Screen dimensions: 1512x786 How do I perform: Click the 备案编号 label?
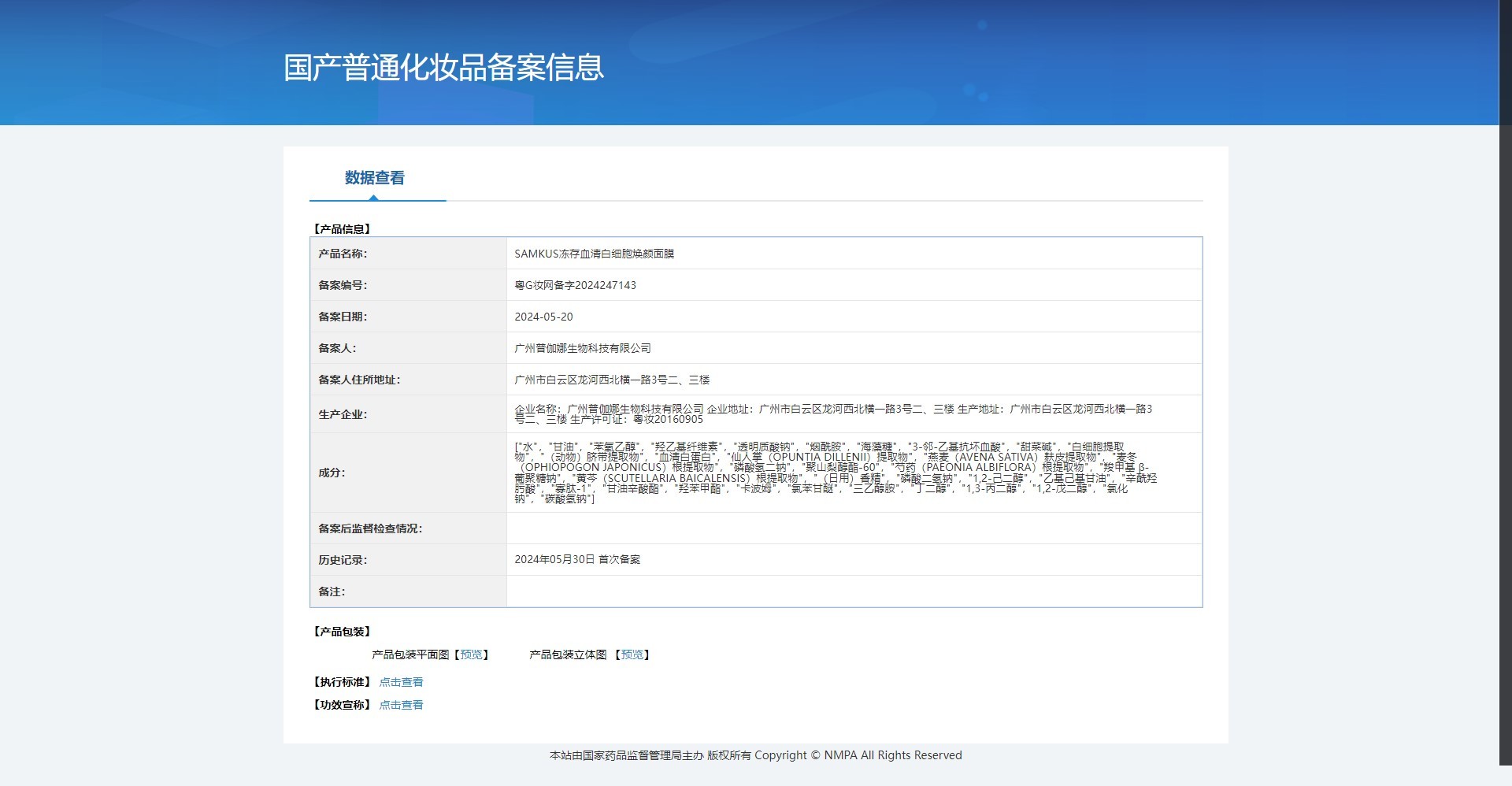pyautogui.click(x=343, y=285)
